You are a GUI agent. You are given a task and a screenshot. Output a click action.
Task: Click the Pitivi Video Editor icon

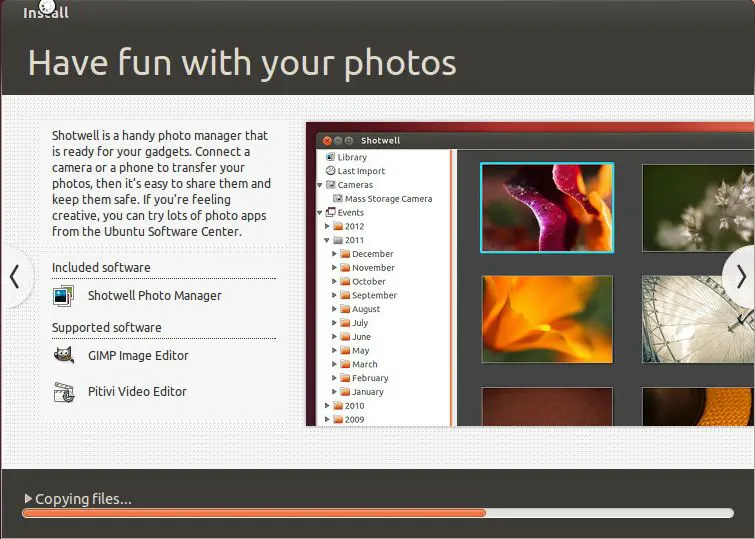[64, 392]
